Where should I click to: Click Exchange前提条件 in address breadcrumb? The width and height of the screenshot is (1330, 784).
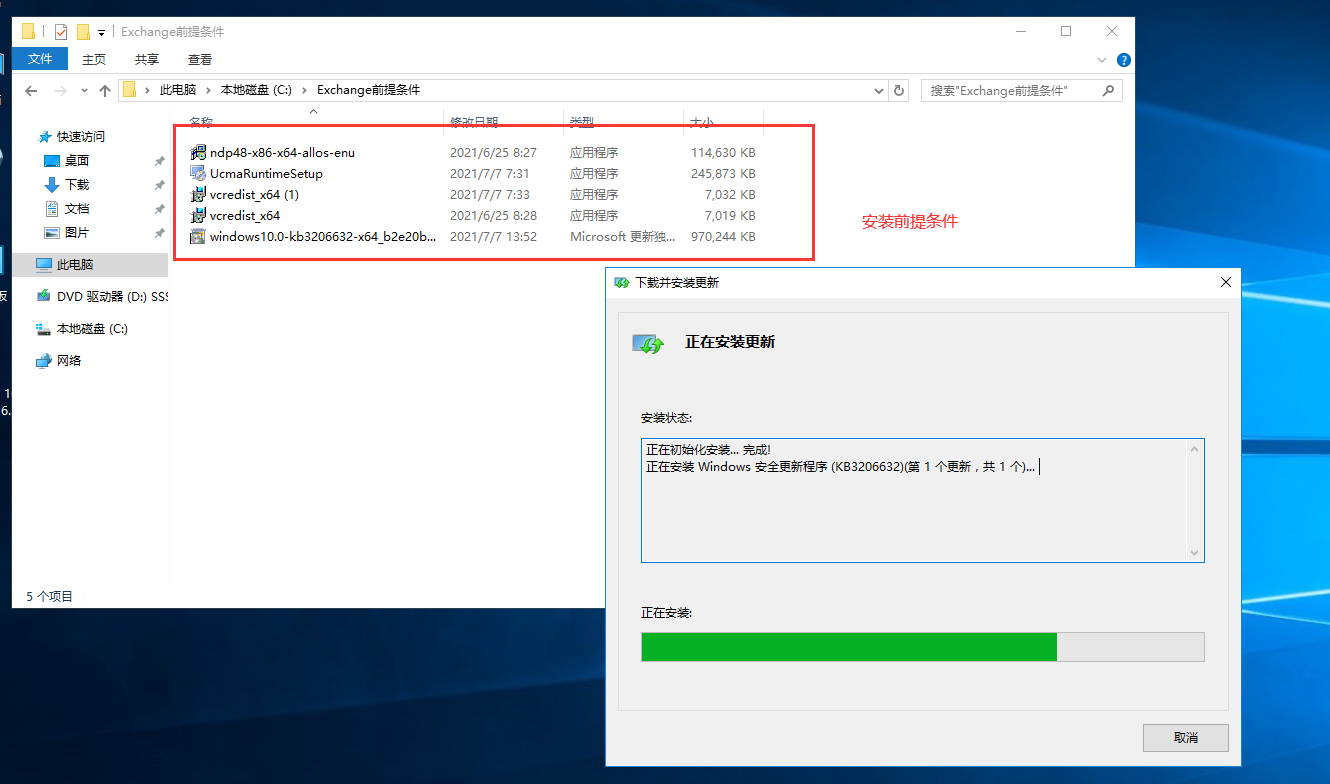click(368, 90)
